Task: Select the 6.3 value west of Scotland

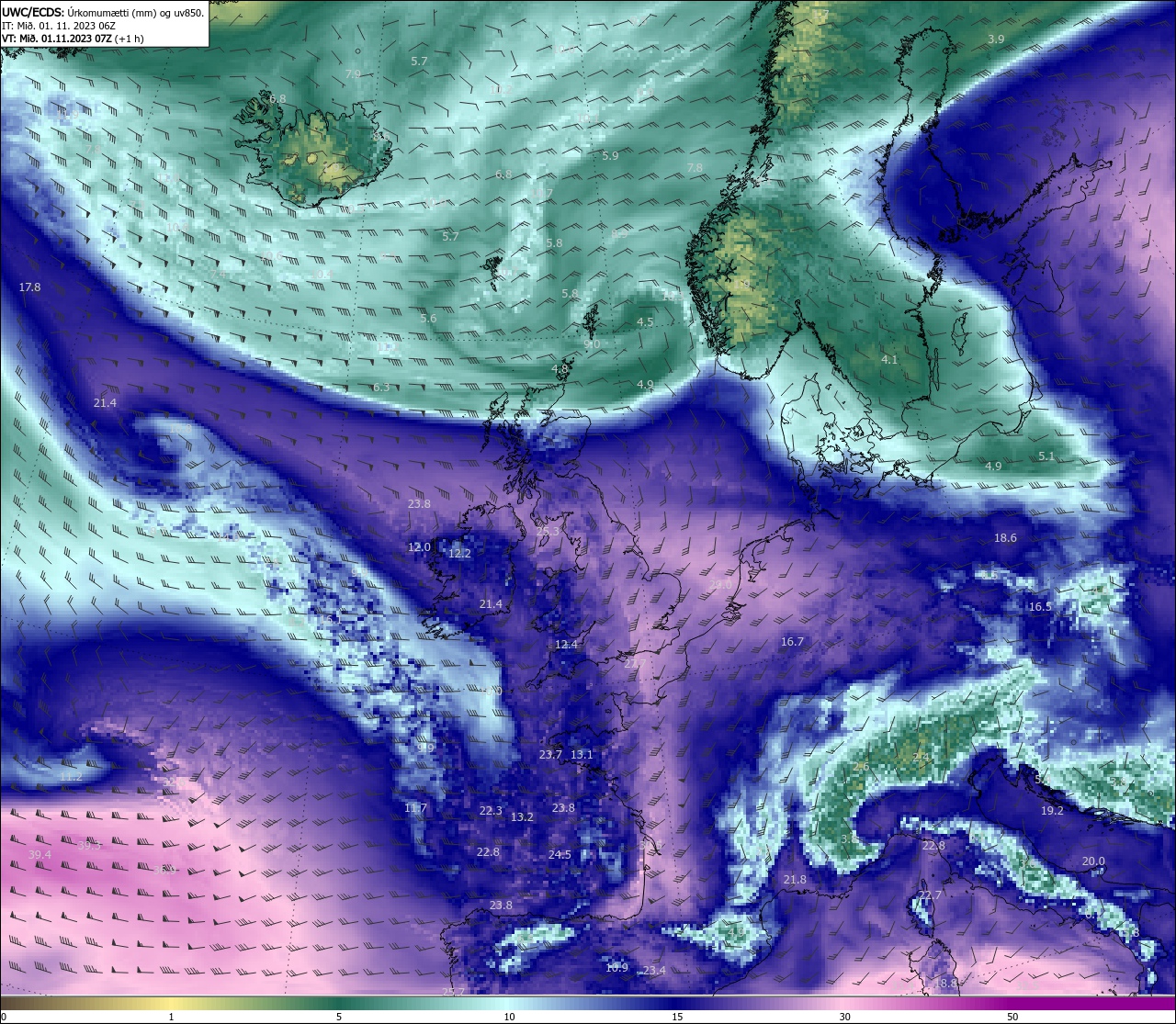Action: coord(381,388)
